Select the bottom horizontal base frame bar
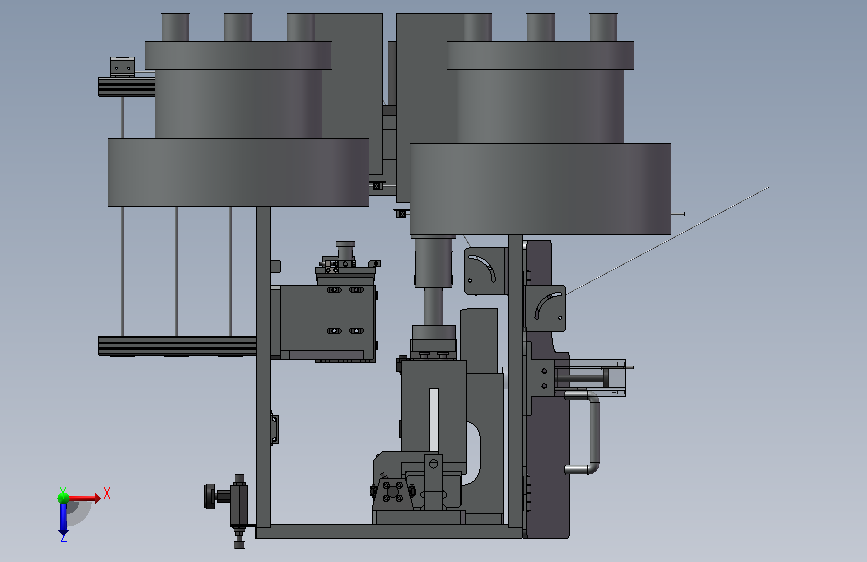Viewport: 867px width, 562px height. click(389, 532)
